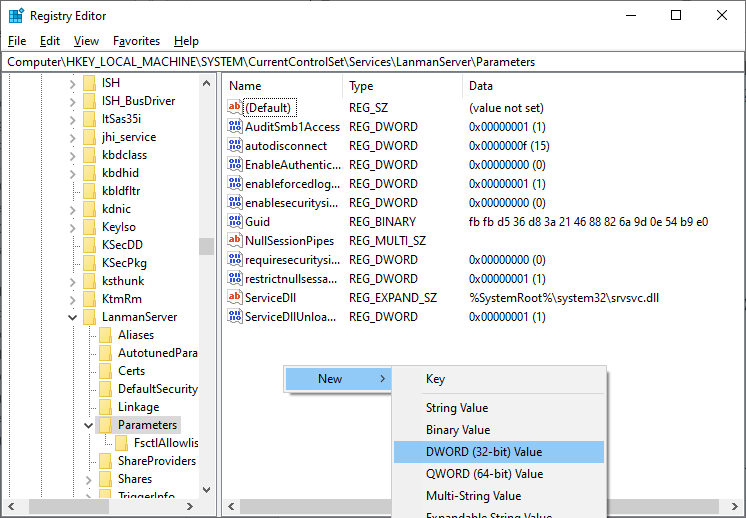Select QWORD (64-bit) Value option
This screenshot has width=746, height=518.
click(x=485, y=474)
